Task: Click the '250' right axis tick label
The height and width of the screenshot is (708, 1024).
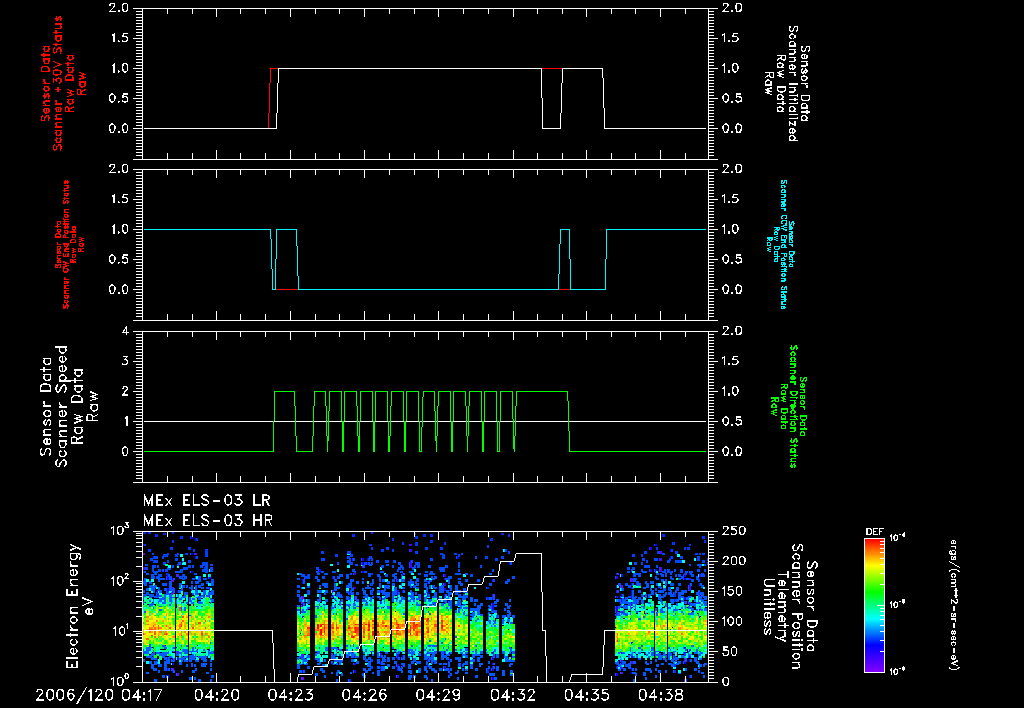Action: (734, 531)
